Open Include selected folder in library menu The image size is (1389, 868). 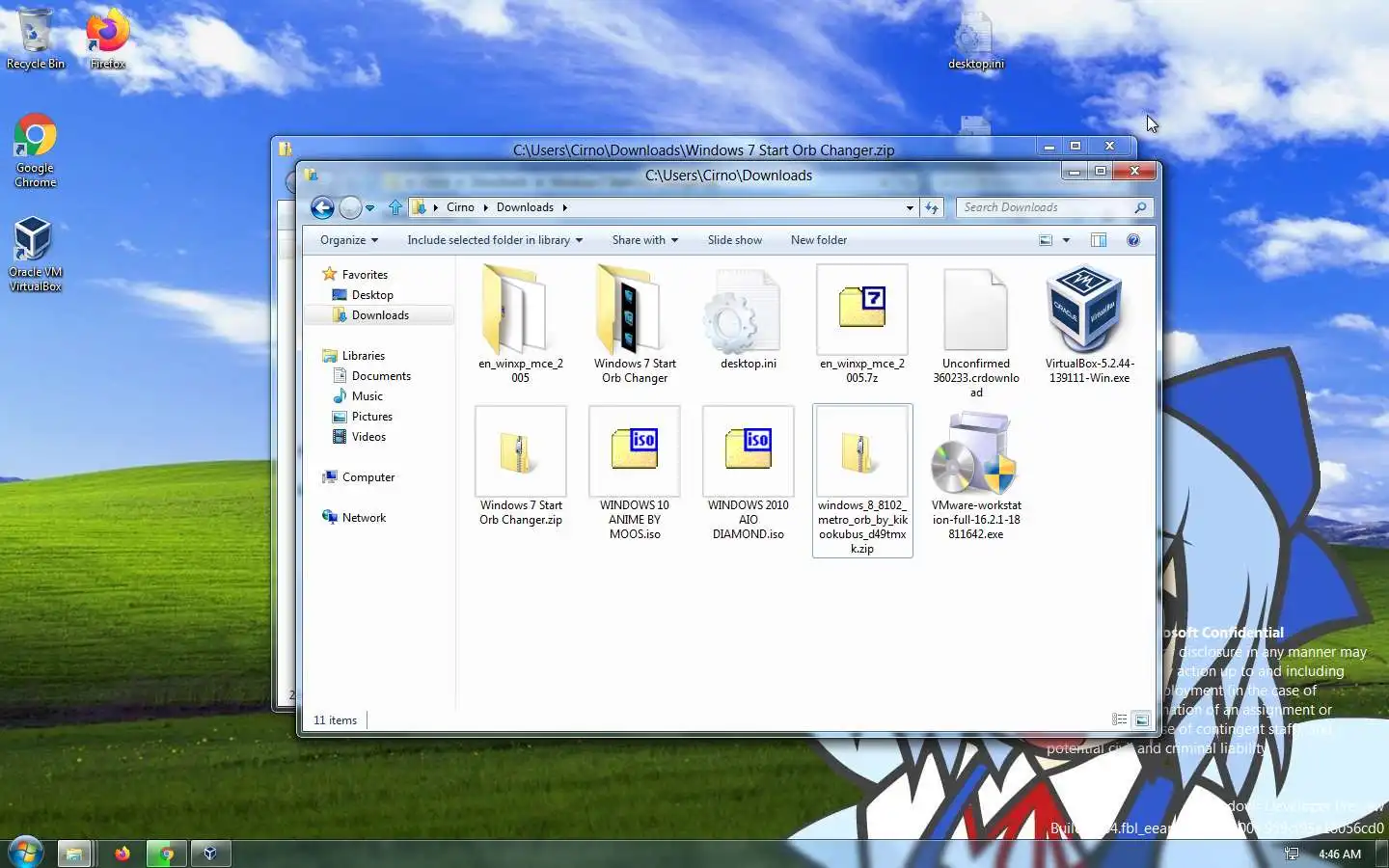click(495, 240)
